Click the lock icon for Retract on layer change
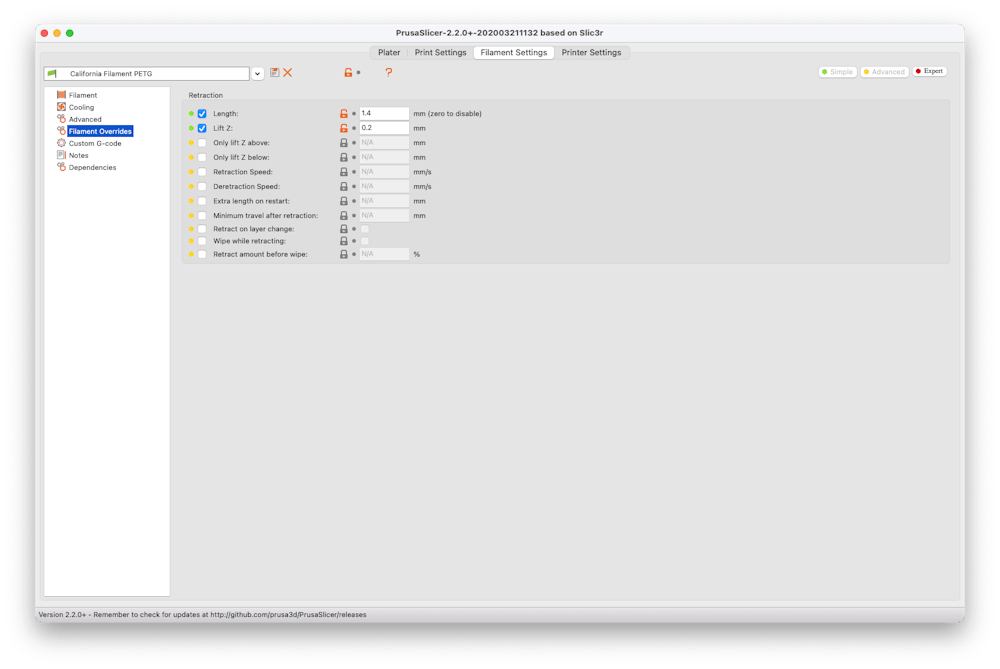Screen dimensions: 1000x669 [344, 229]
